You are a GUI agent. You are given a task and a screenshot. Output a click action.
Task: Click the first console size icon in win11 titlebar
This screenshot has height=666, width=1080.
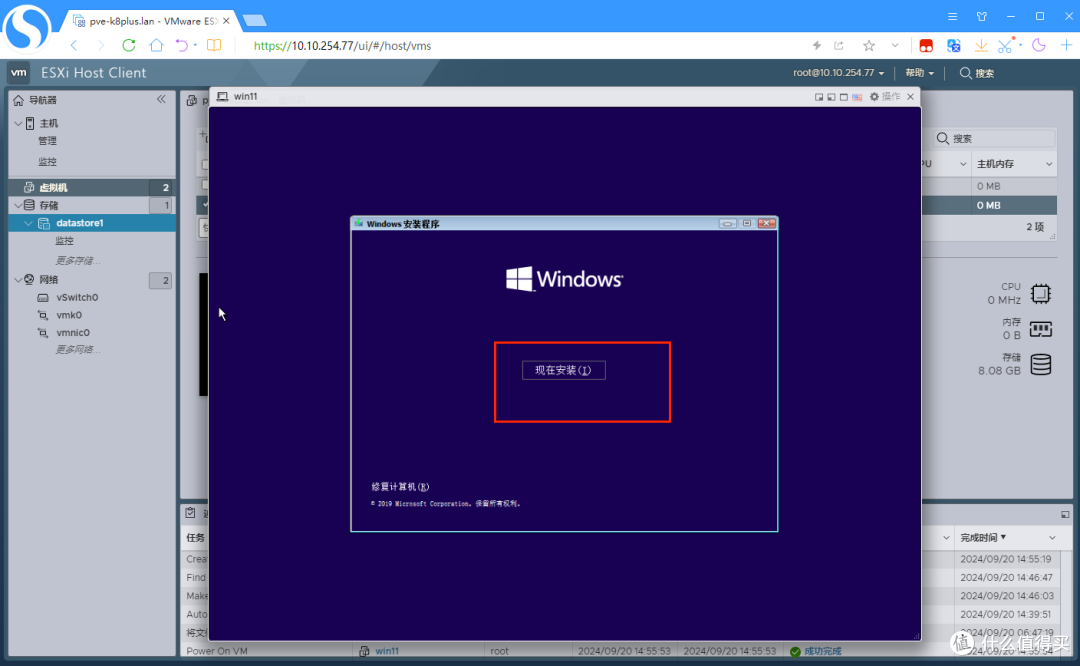pyautogui.click(x=819, y=97)
